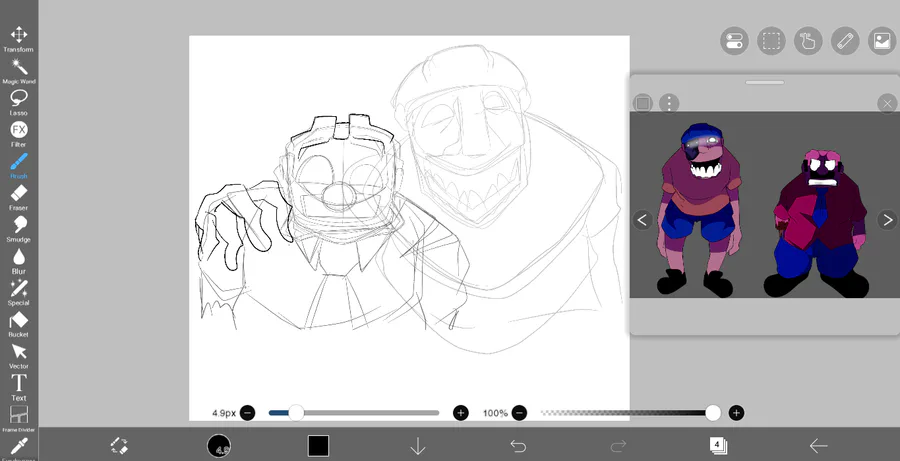The width and height of the screenshot is (900, 461).
Task: Redo the undone stroke
Action: click(618, 445)
